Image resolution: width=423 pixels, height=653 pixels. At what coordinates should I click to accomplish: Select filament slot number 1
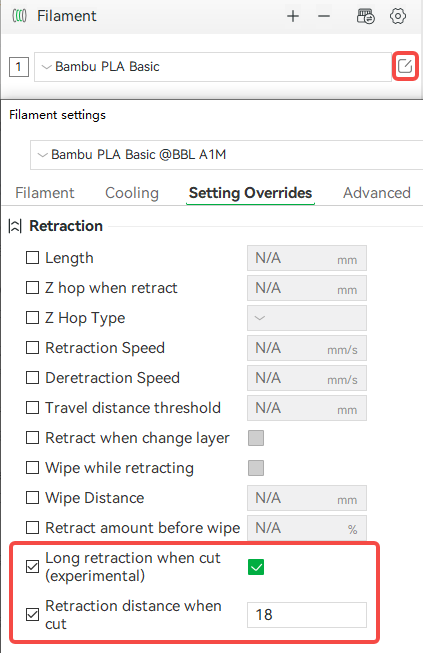19,67
